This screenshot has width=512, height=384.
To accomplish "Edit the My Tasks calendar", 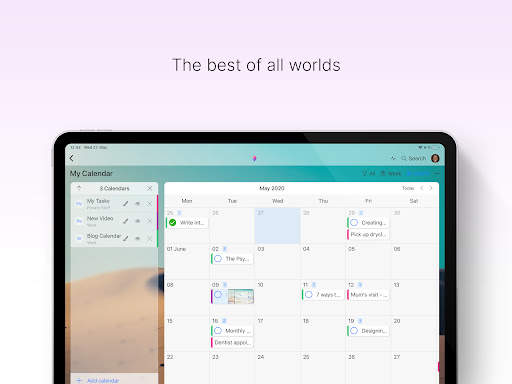I will click(x=125, y=203).
